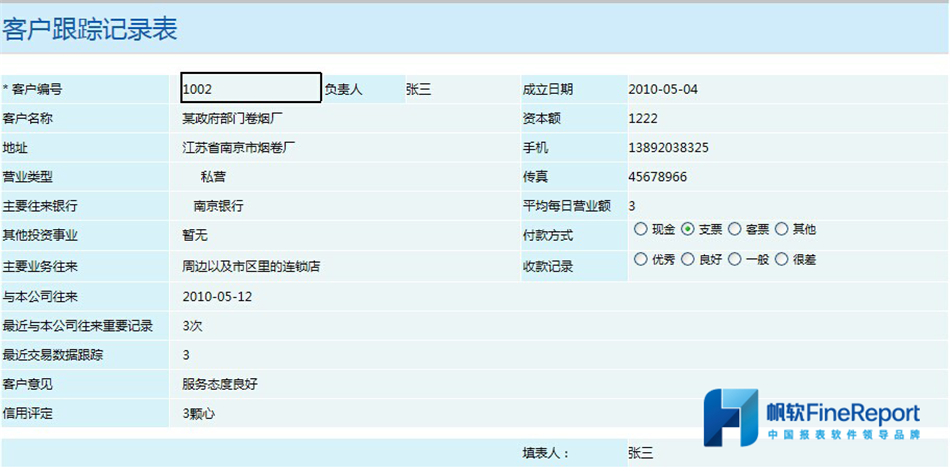Screen dimensions: 950x471
Task: Click the fax number 45678966
Action: [657, 177]
